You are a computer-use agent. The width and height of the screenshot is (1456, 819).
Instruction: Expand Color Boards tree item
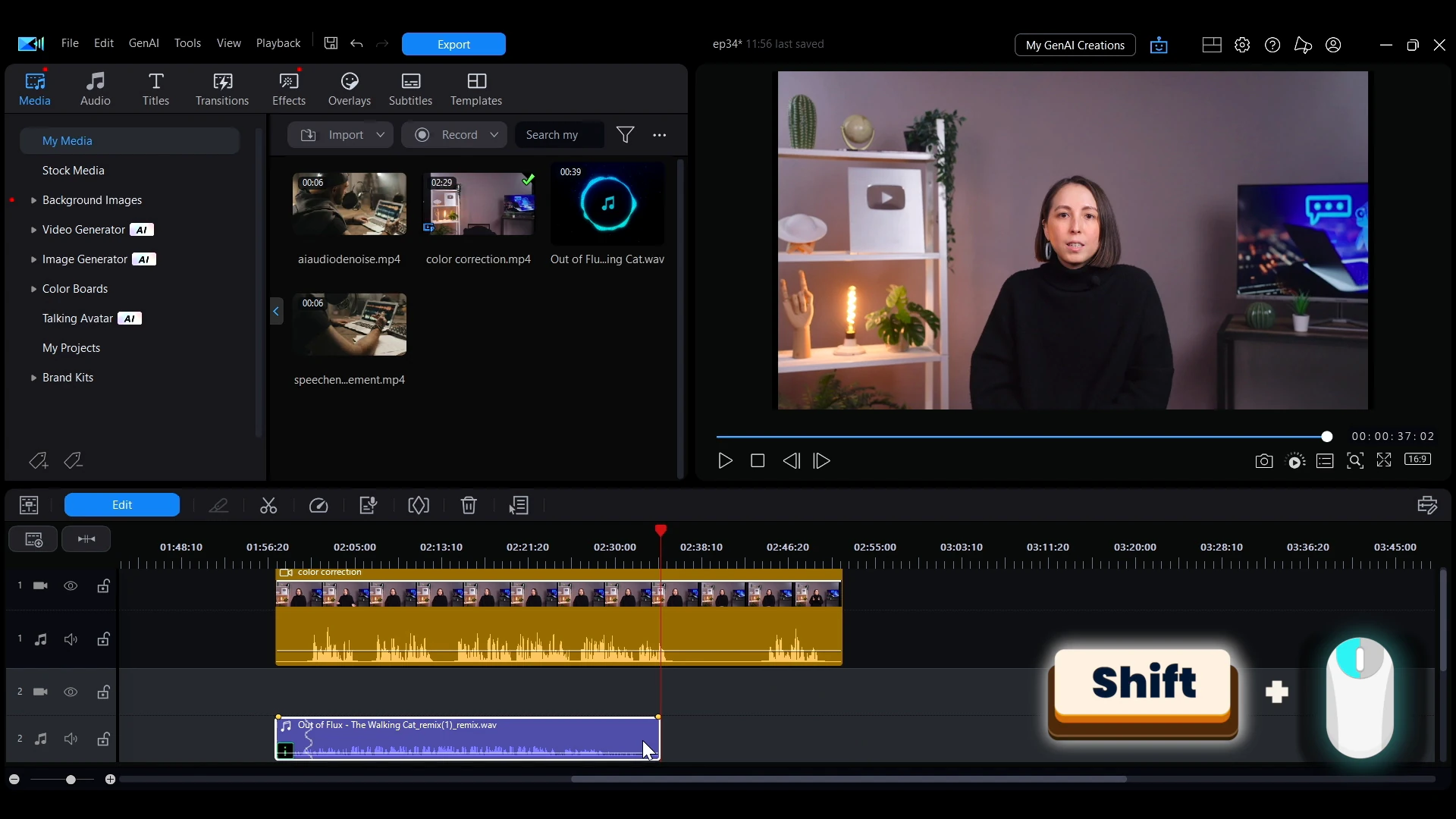click(x=33, y=290)
